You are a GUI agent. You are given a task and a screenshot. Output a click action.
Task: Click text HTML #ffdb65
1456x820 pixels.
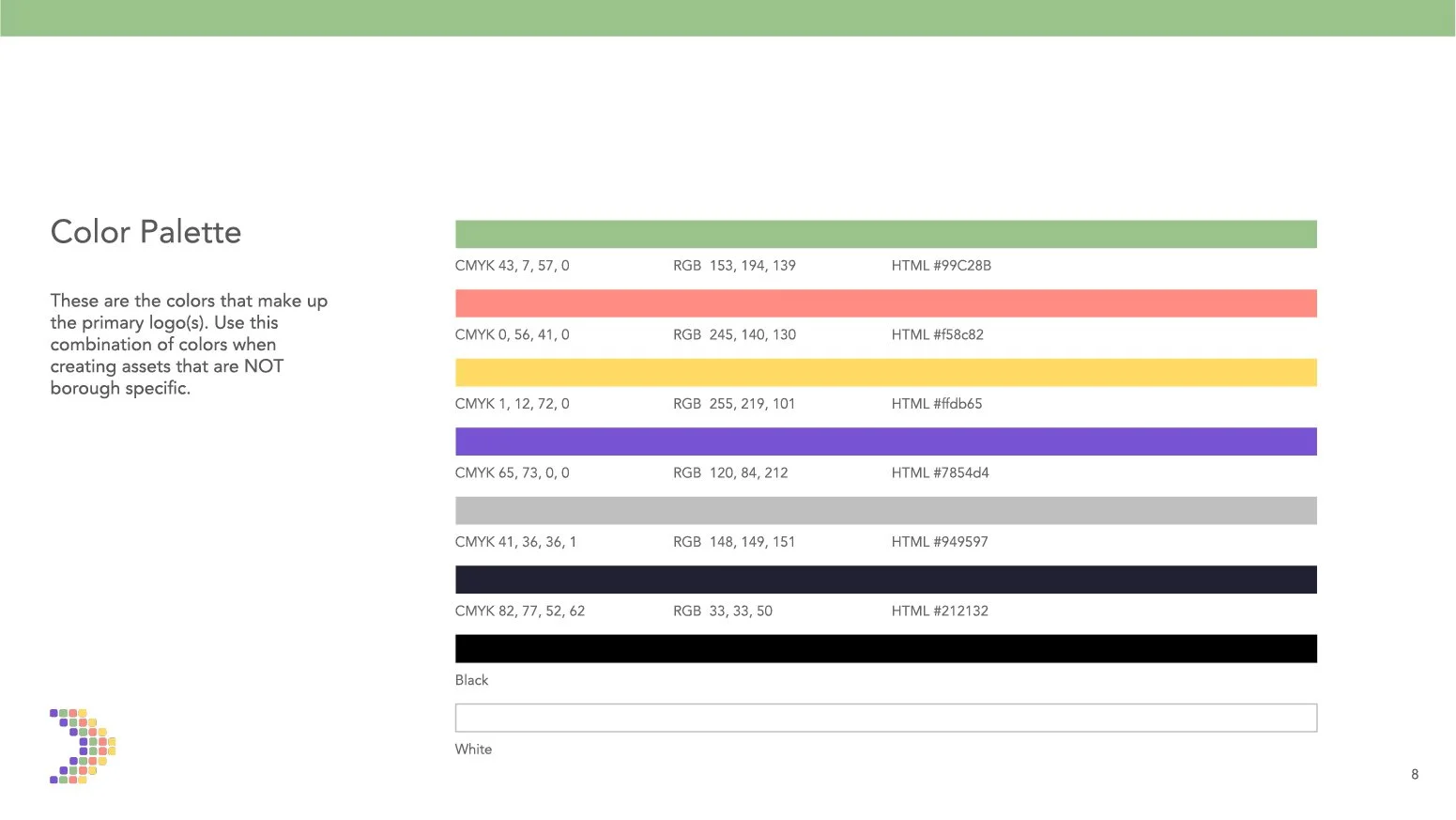[936, 404]
